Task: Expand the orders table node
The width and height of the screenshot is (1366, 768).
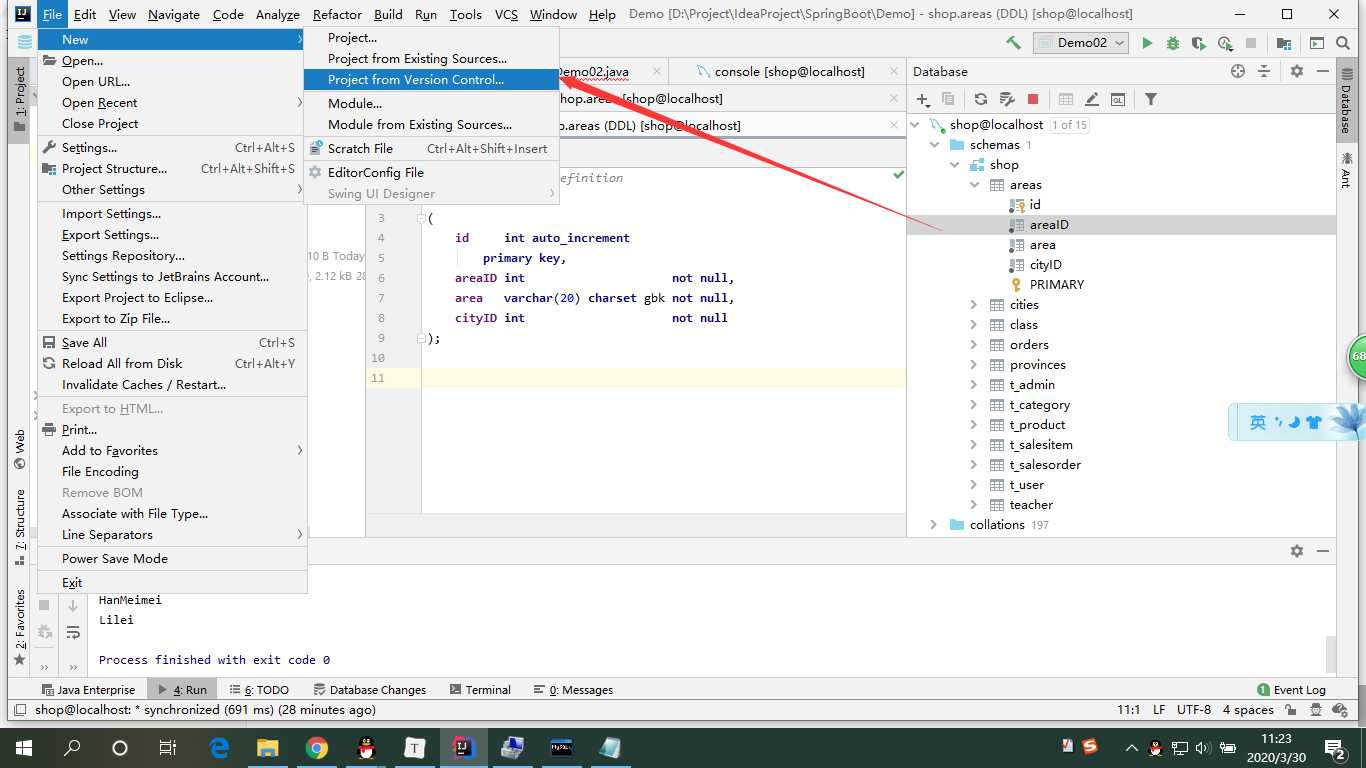Action: [x=974, y=345]
